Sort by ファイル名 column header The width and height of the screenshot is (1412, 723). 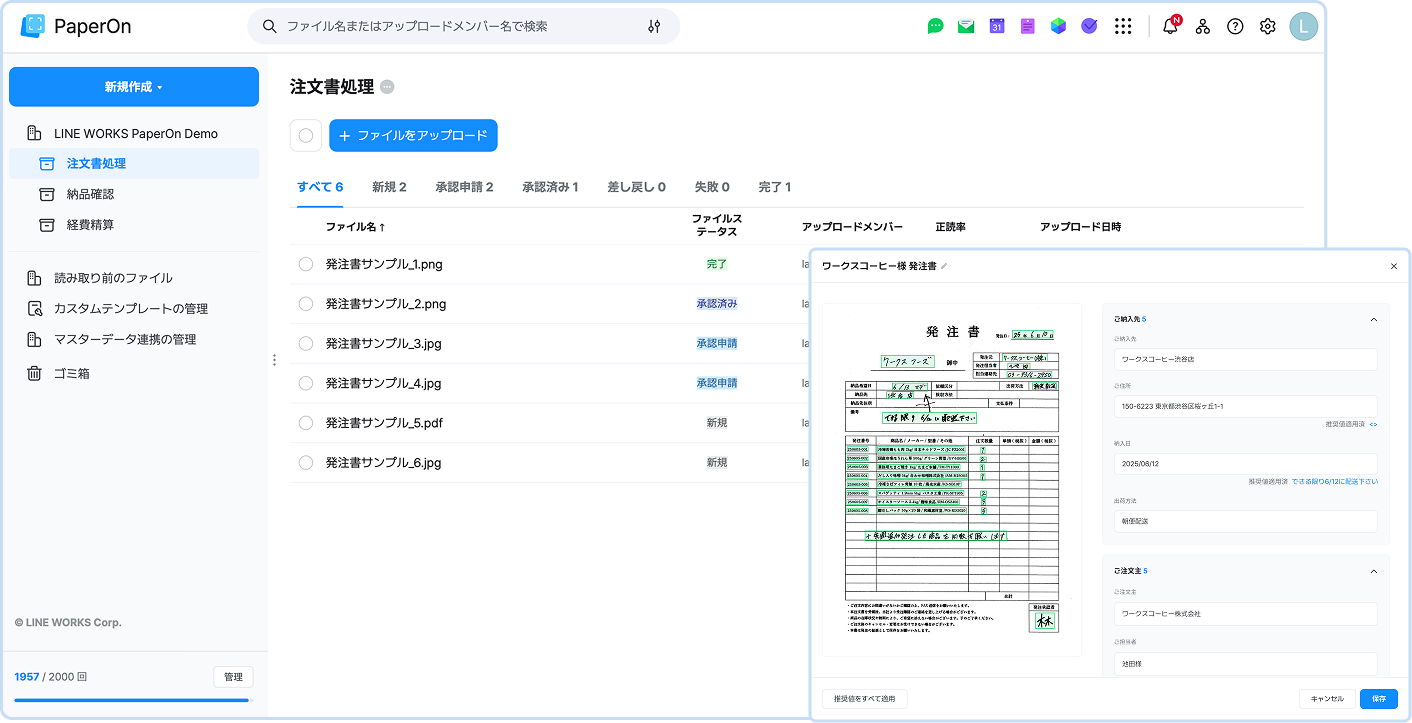(x=355, y=227)
